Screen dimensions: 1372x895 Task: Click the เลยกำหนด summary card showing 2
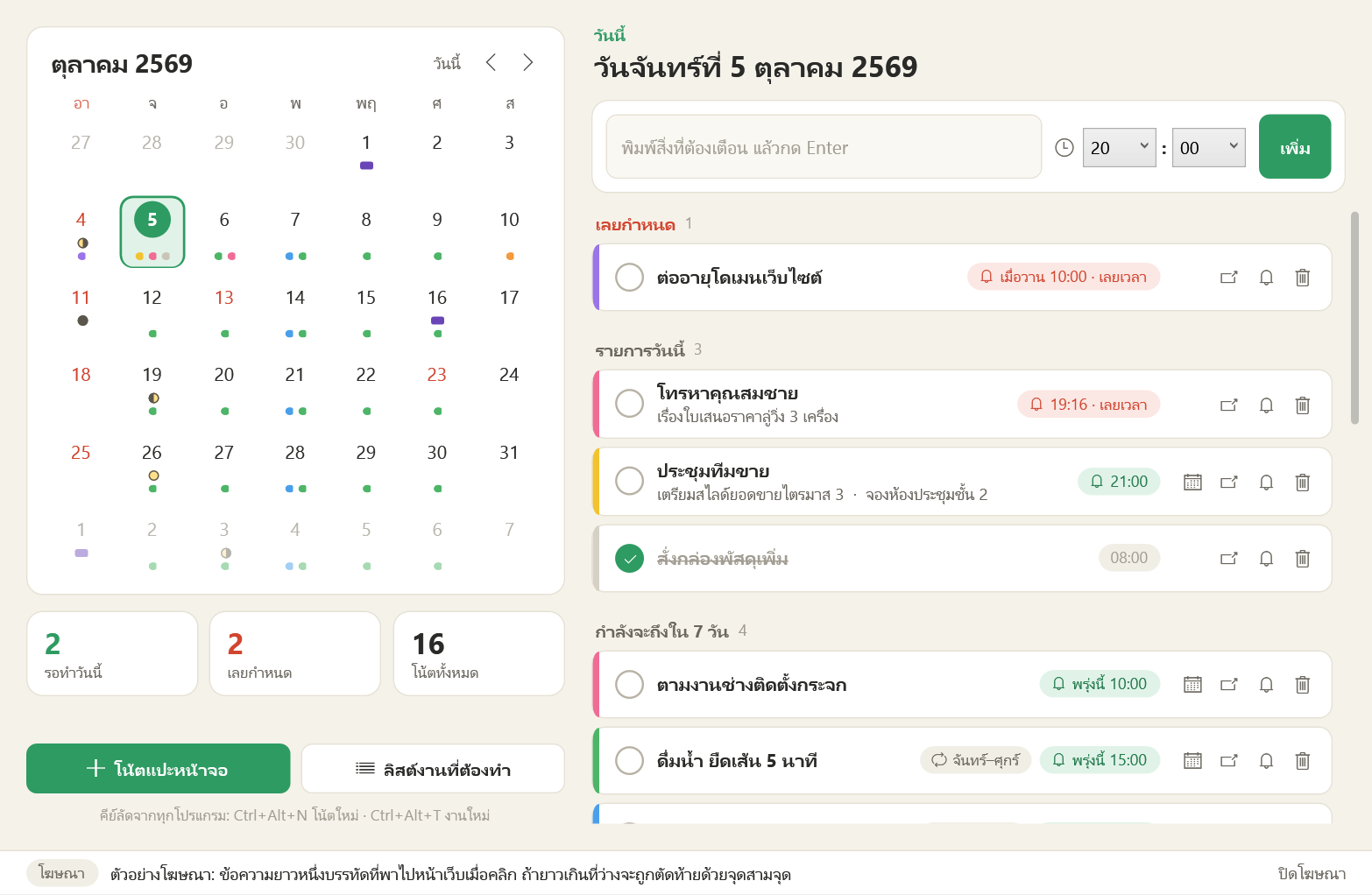[295, 653]
